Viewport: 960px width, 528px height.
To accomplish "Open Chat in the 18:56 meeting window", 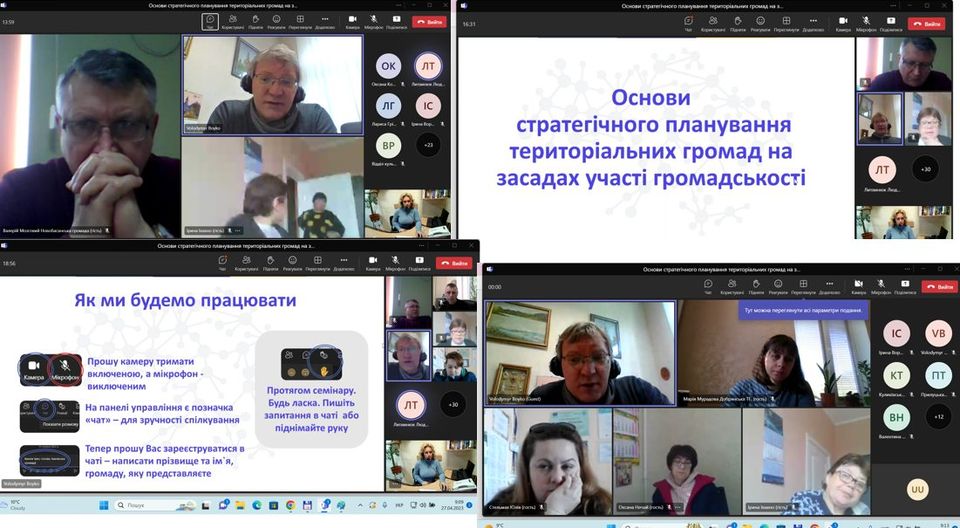I will coord(222,263).
